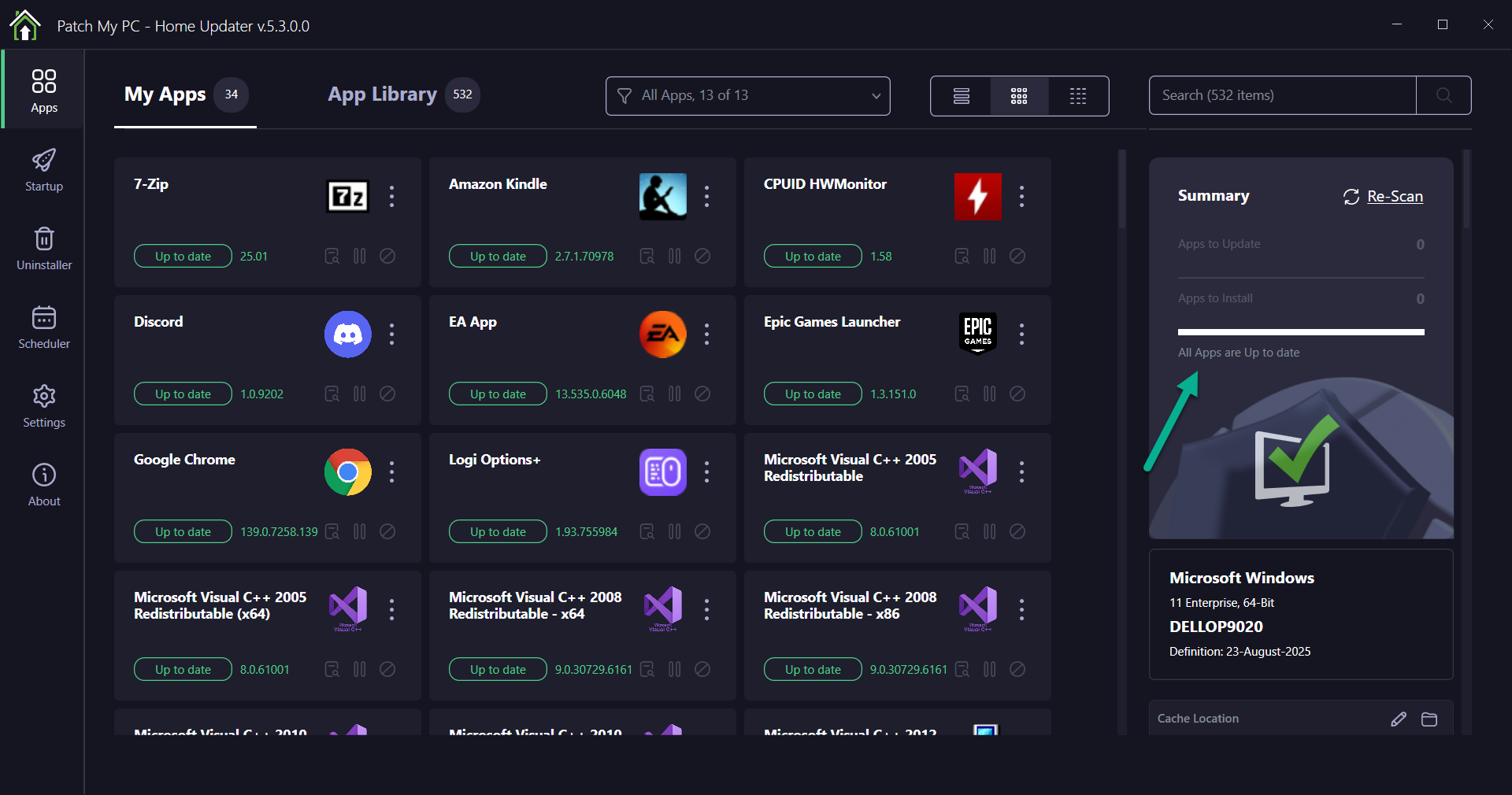The image size is (1512, 795).
Task: Click the Re-Scan link
Action: tap(1394, 196)
